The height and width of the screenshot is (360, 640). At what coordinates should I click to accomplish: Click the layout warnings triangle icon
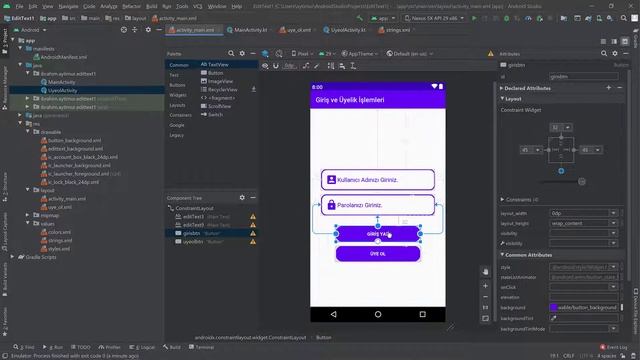click(x=490, y=53)
